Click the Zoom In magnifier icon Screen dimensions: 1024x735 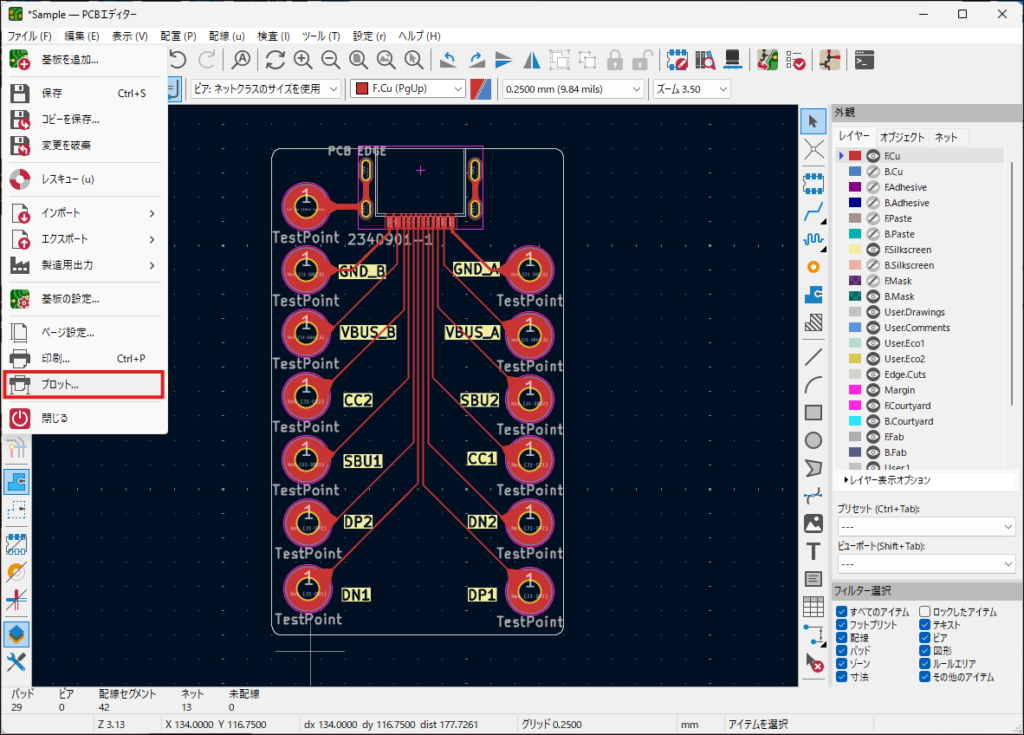pyautogui.click(x=303, y=60)
